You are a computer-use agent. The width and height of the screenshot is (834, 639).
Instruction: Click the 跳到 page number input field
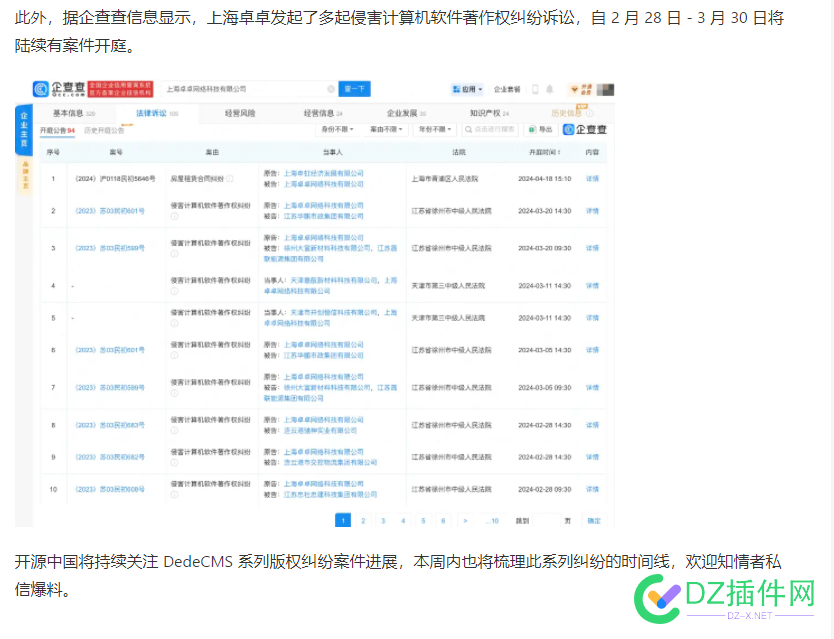(547, 520)
